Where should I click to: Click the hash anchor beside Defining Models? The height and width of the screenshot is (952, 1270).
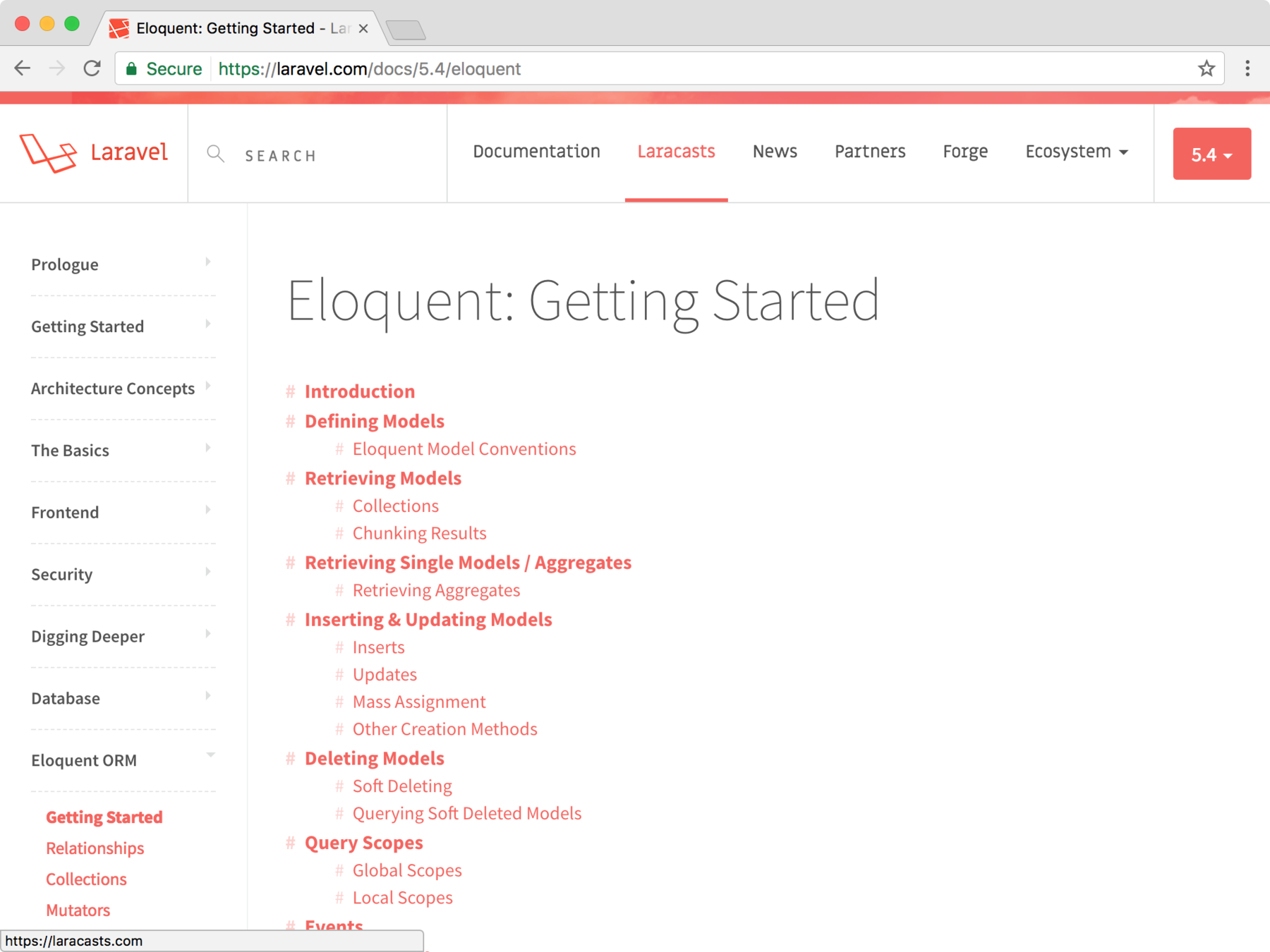point(290,421)
